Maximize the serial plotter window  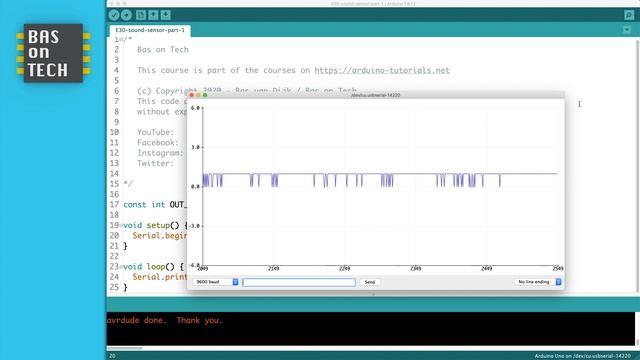205,95
